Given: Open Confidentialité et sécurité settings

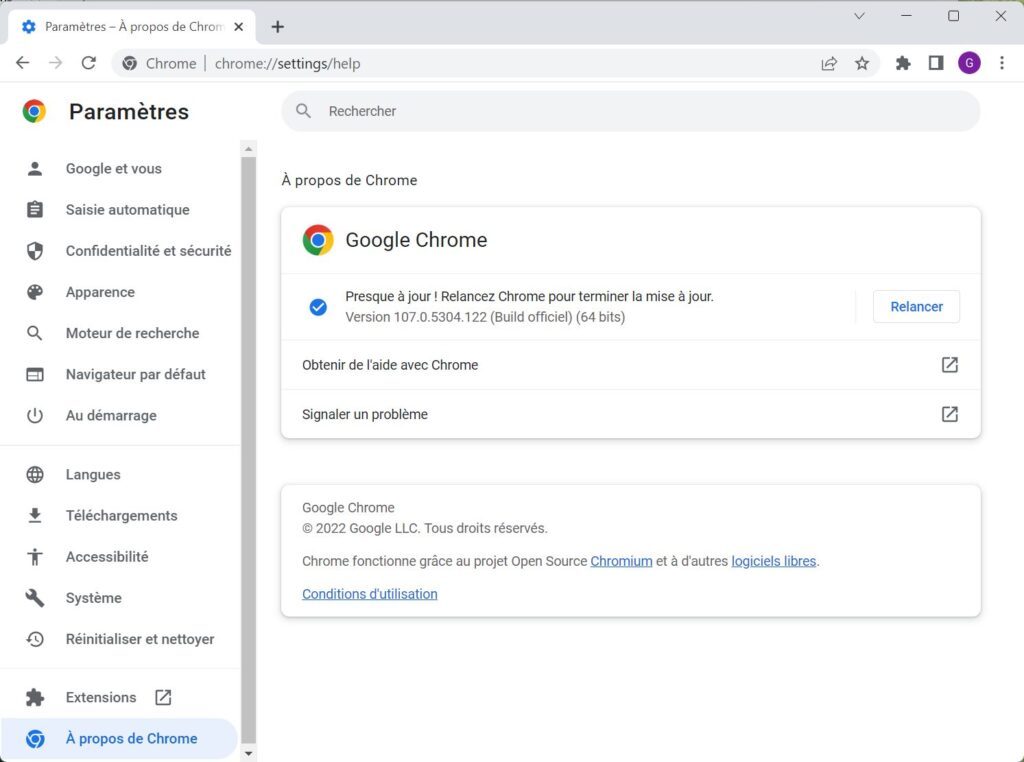Looking at the screenshot, I should click(120, 251).
